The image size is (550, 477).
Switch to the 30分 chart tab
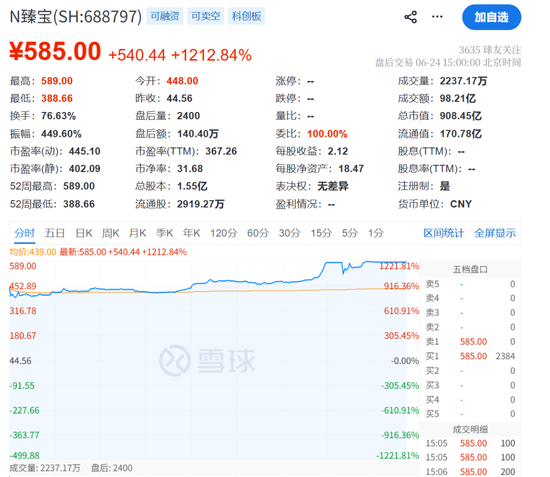point(289,233)
